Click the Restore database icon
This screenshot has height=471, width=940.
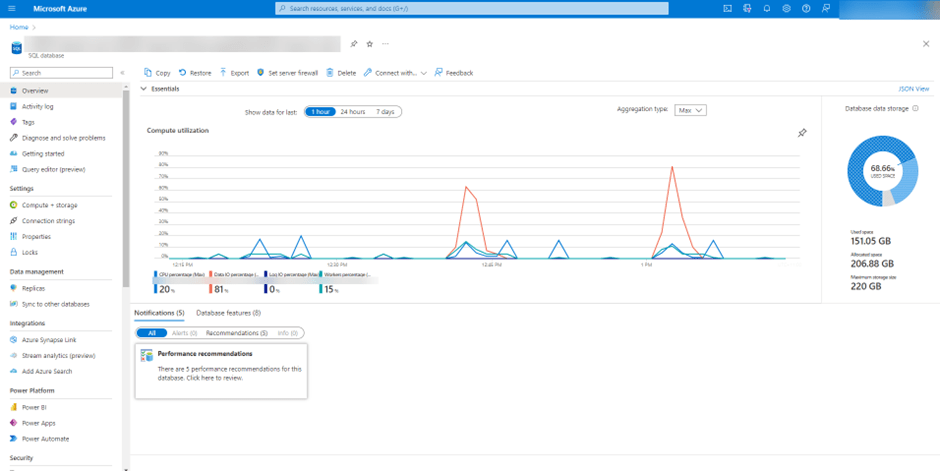tap(183, 73)
